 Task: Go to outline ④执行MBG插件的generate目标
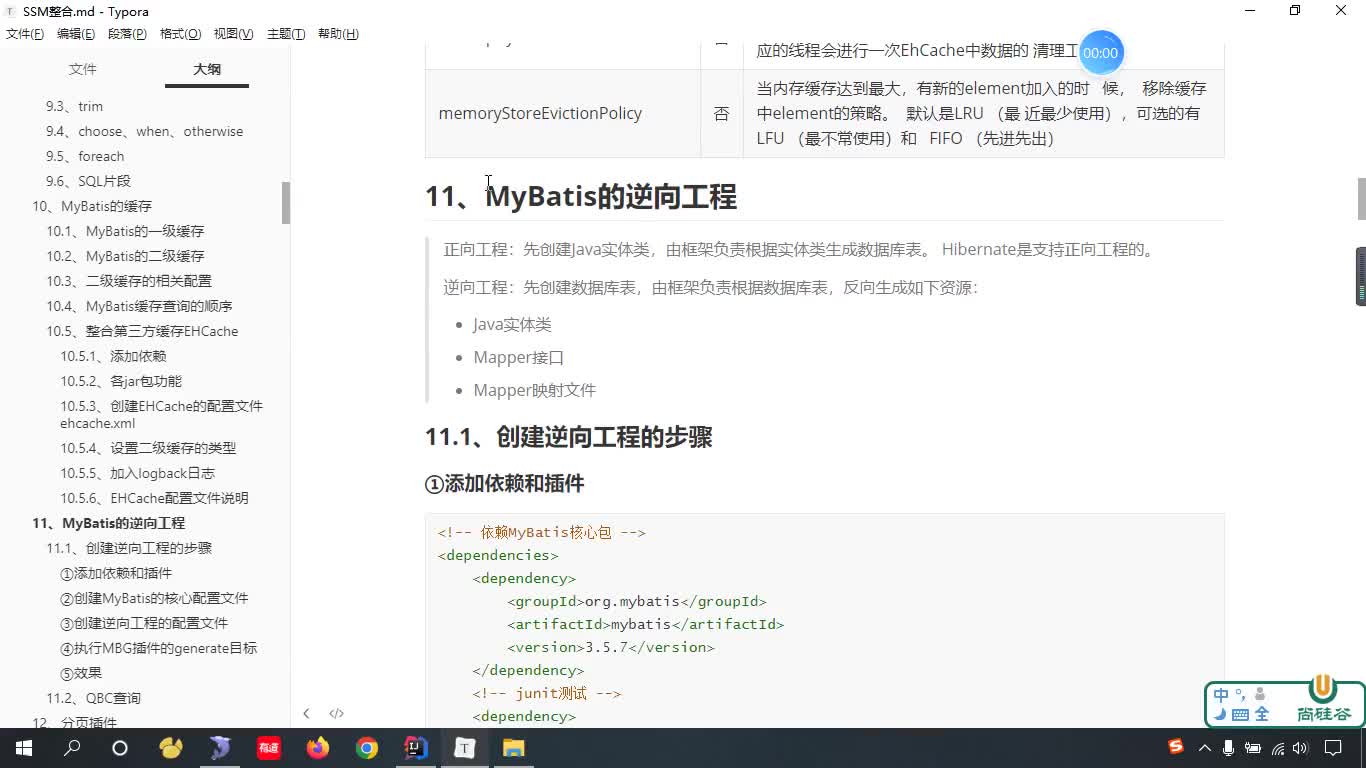(158, 648)
